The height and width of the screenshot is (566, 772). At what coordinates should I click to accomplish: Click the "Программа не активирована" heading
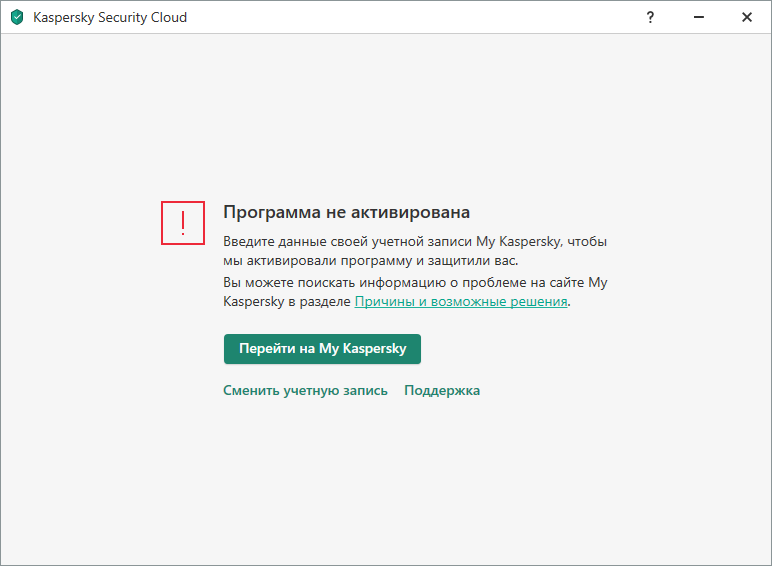tap(346, 212)
